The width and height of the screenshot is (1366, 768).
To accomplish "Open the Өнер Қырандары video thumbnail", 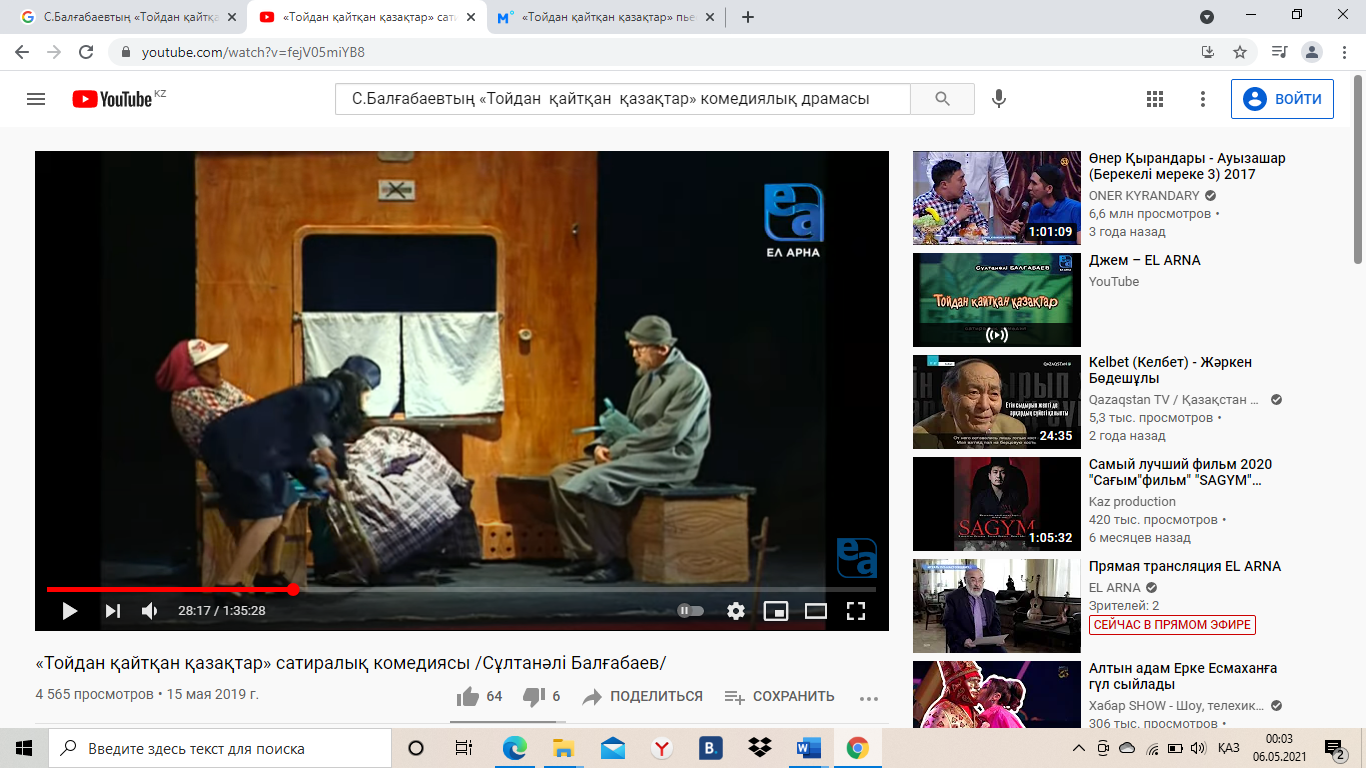I will pyautogui.click(x=997, y=198).
